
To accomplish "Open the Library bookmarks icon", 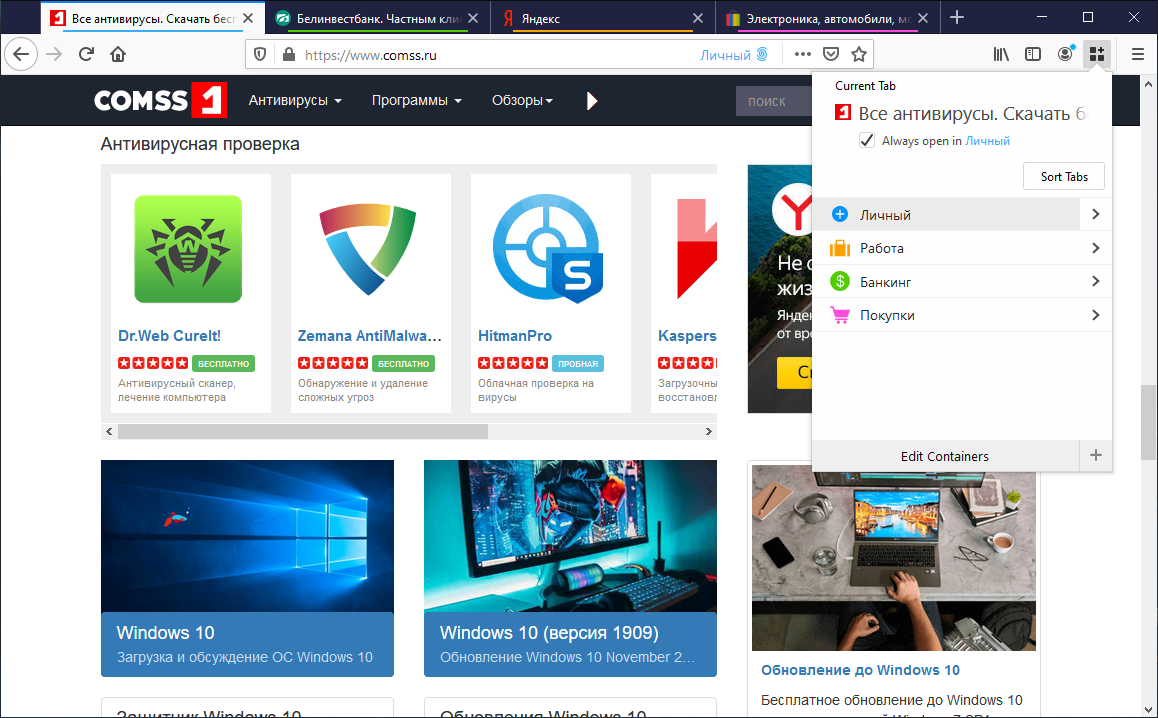I will point(1001,54).
